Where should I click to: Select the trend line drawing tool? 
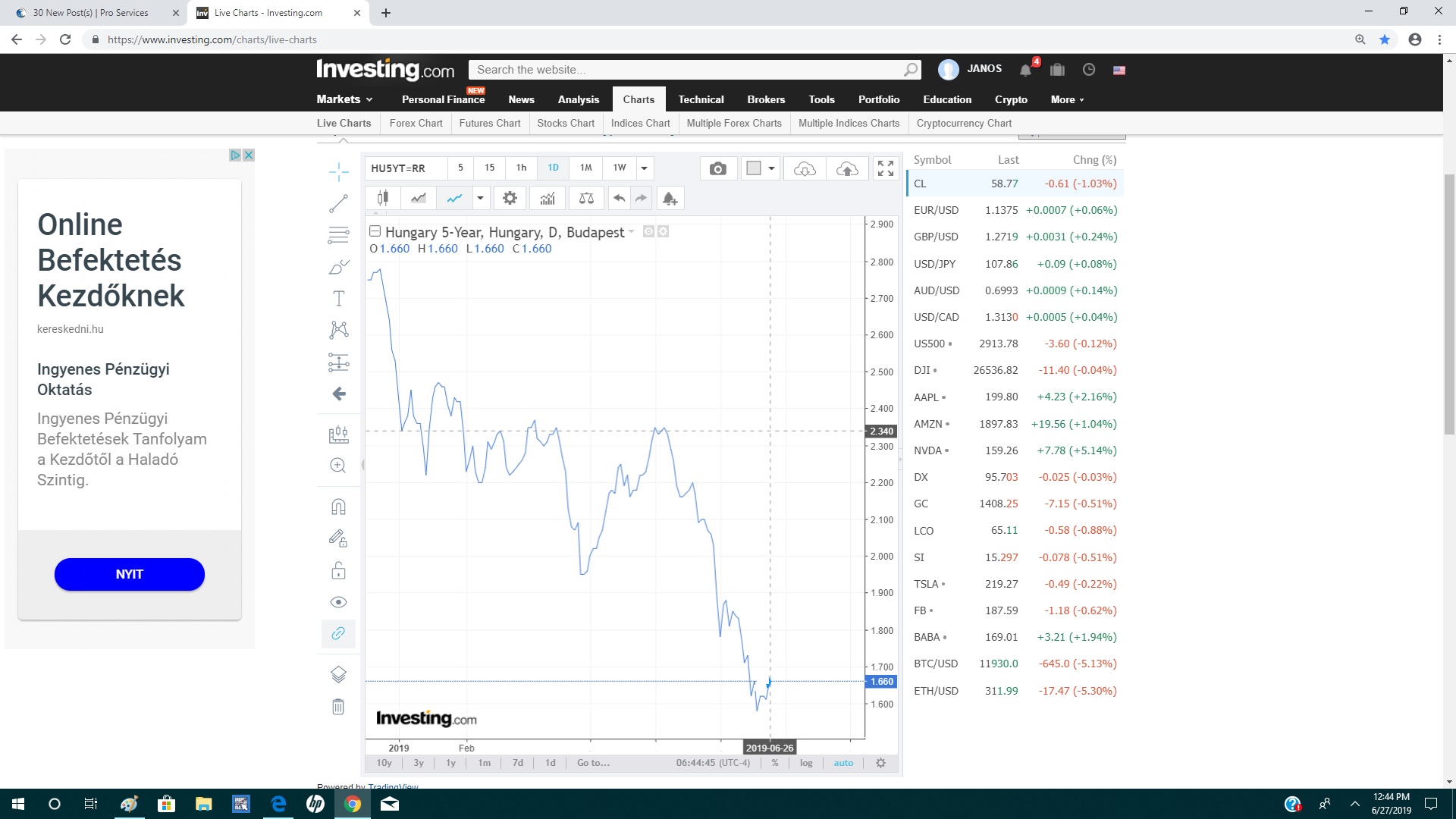point(339,203)
